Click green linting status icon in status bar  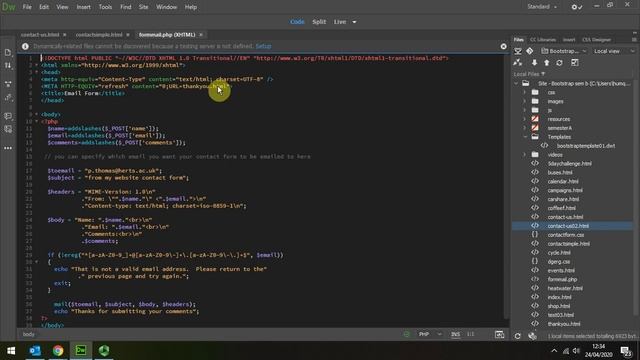coord(407,334)
